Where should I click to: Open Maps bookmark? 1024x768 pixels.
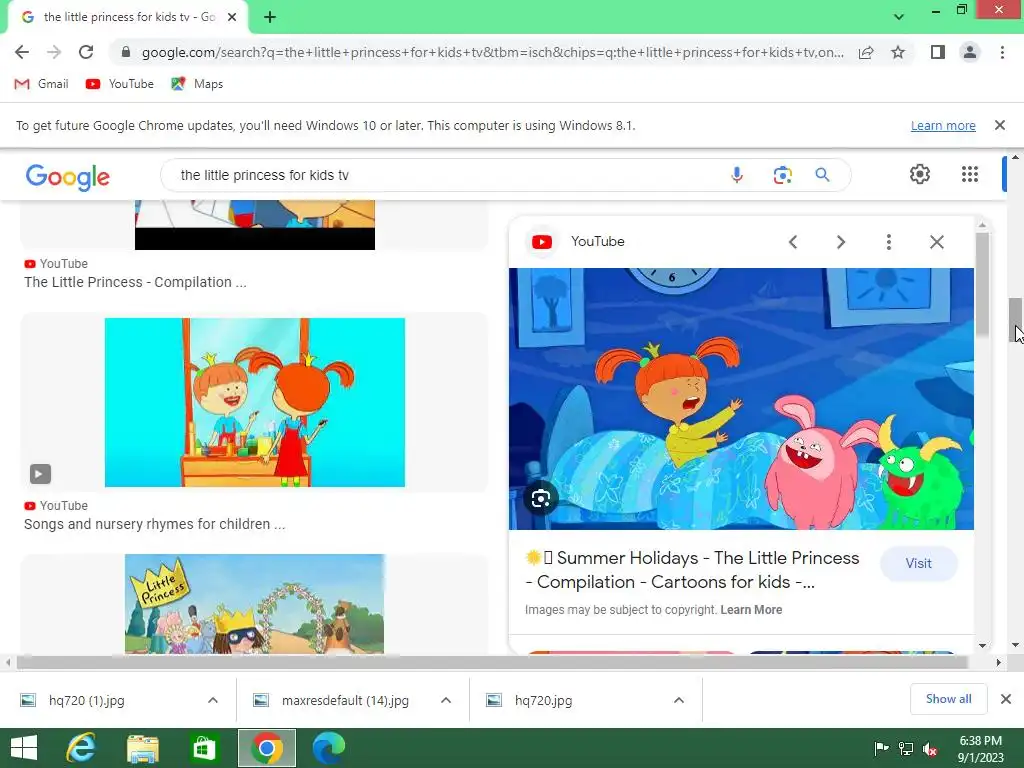coord(197,84)
